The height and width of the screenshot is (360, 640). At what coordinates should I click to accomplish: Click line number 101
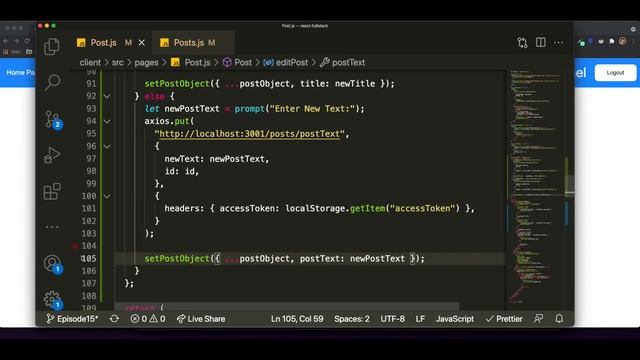tap(89, 209)
